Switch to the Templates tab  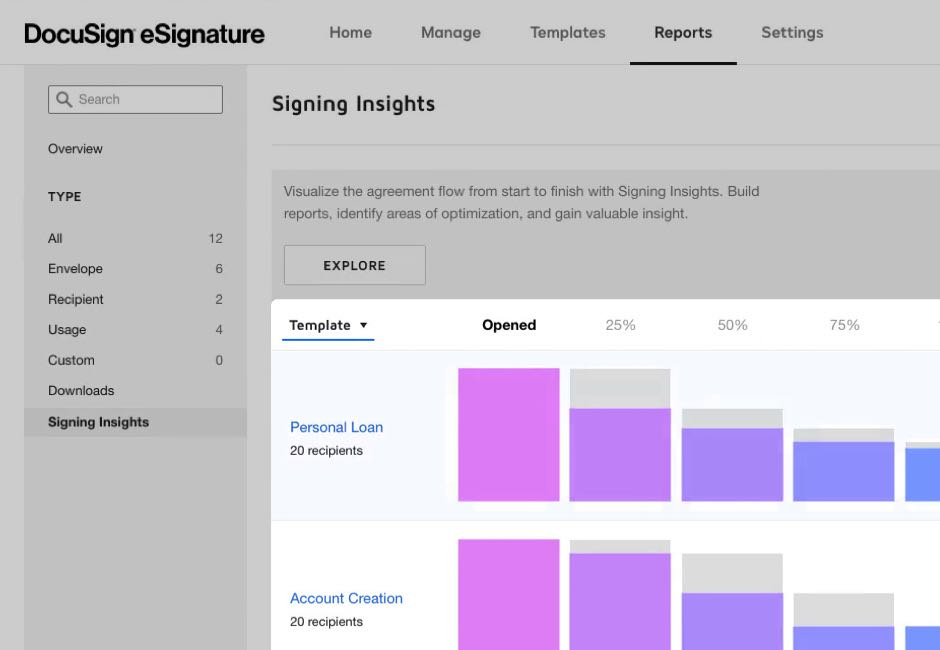click(x=568, y=32)
